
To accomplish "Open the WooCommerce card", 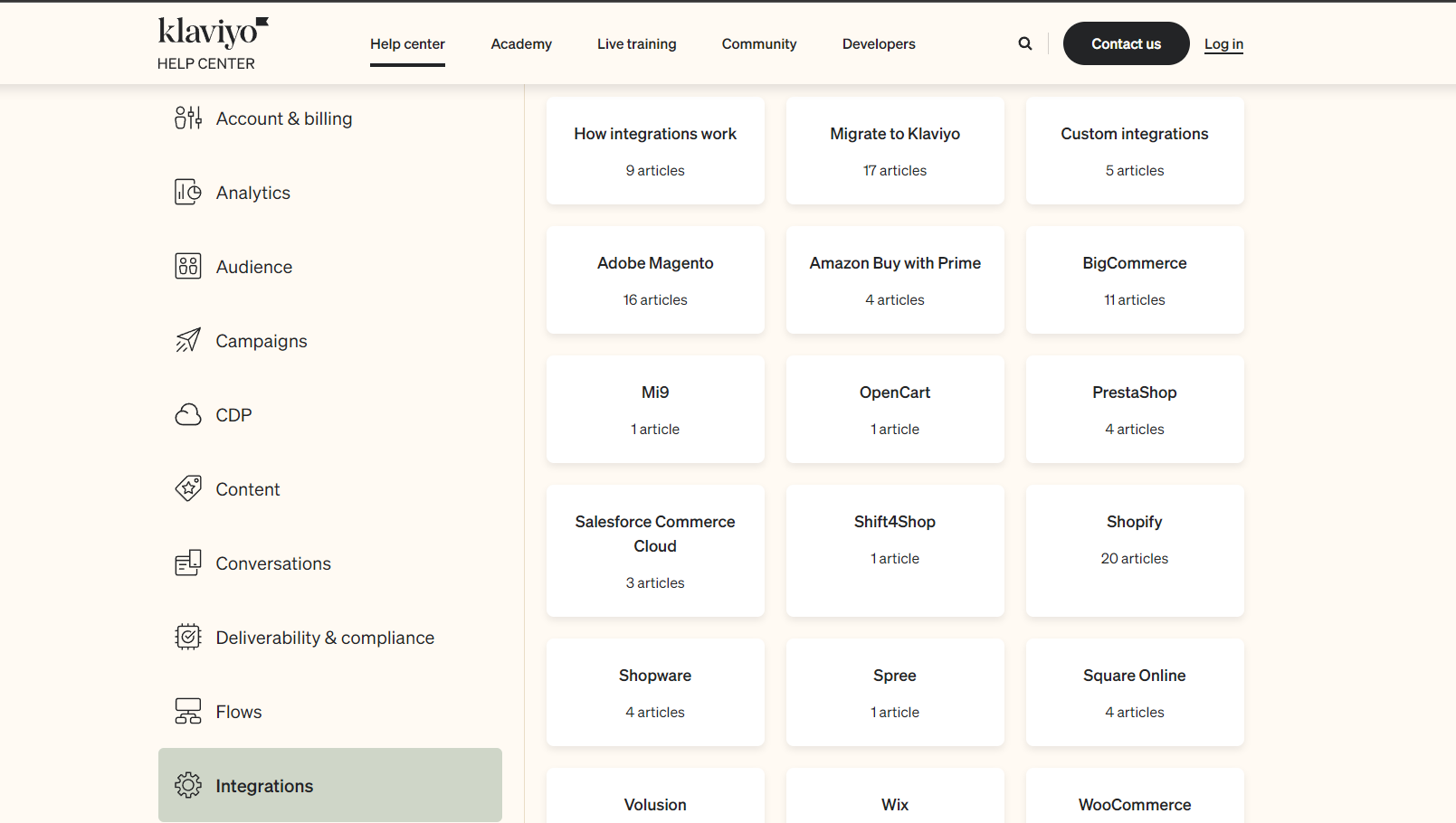I will coord(1135,796).
